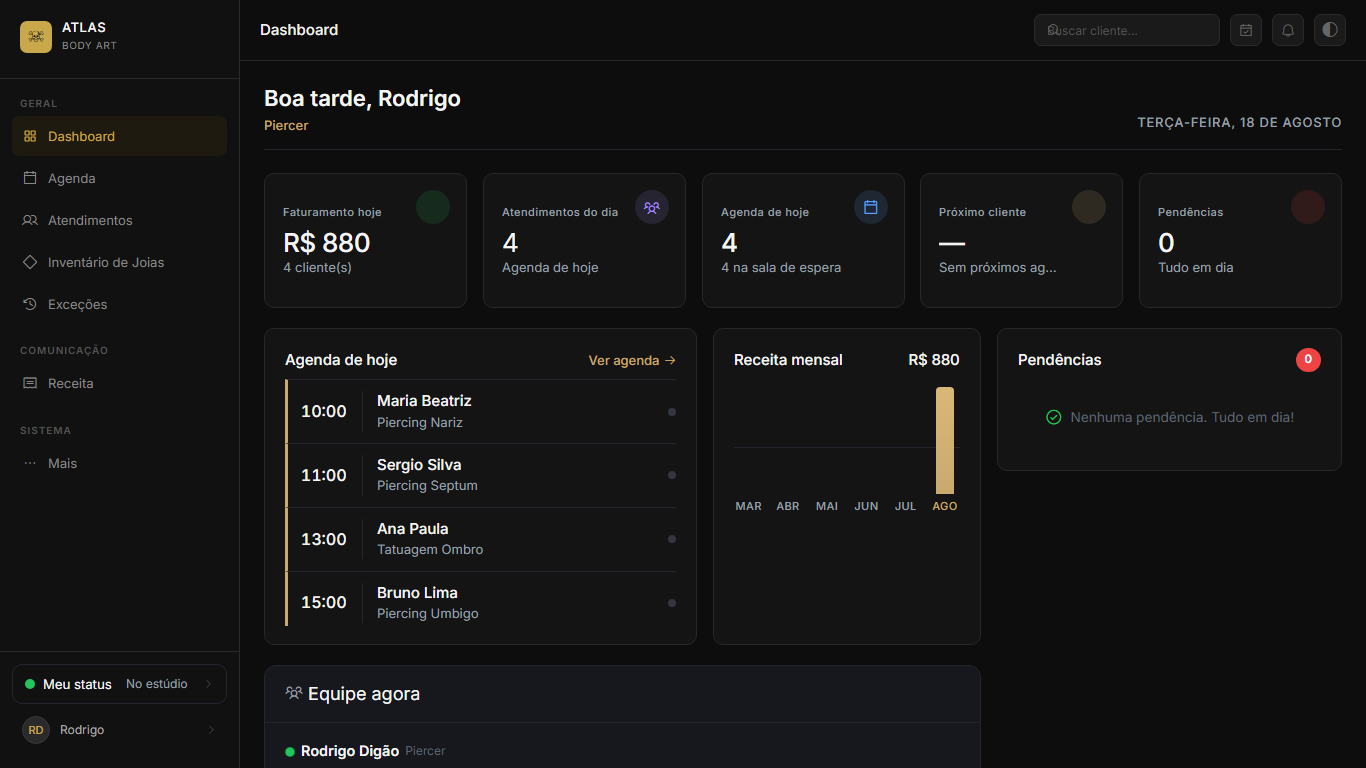Click the 'Tudo em dia' text on Pendências card
This screenshot has height=768, width=1366.
1196,268
